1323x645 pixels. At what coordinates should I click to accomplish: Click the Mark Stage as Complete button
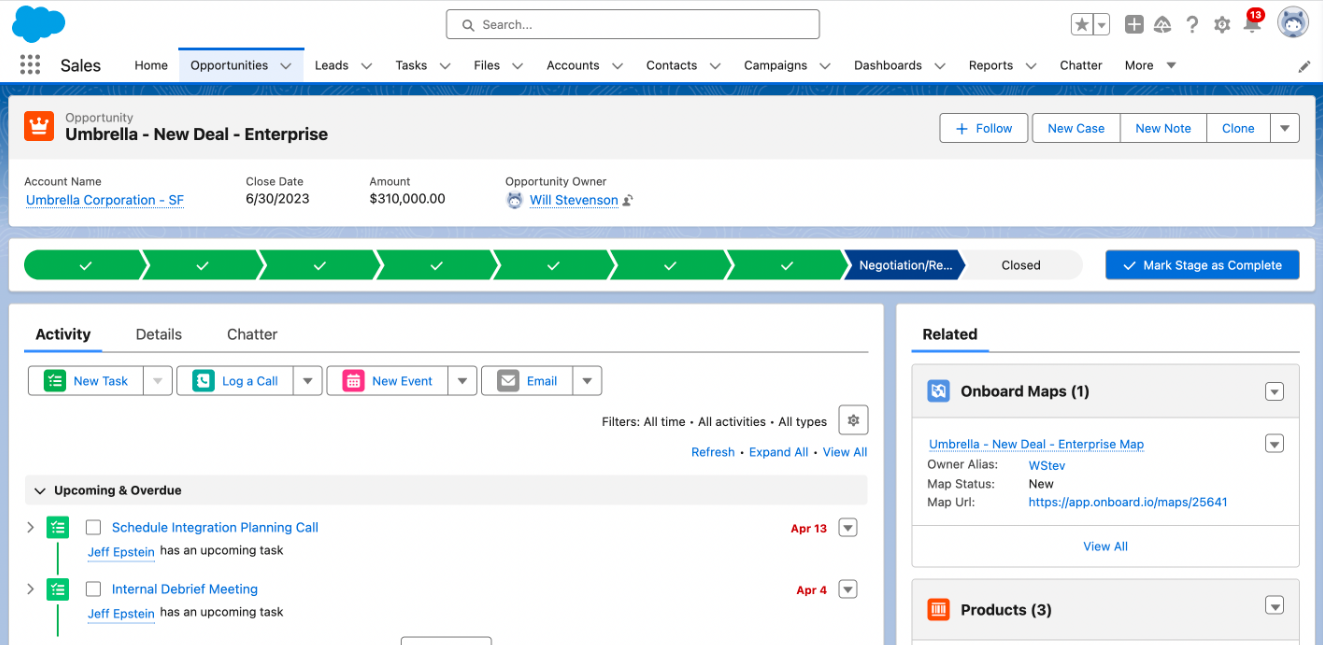1202,265
